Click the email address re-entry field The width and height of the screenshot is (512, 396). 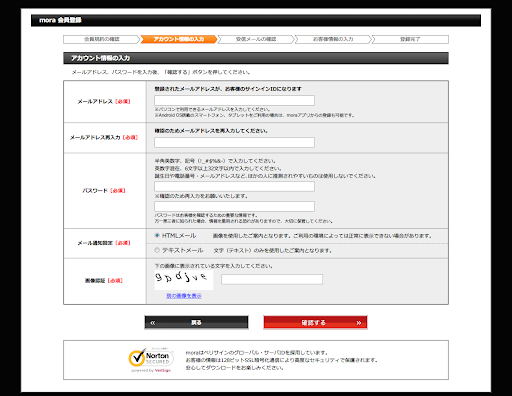[x=234, y=142]
